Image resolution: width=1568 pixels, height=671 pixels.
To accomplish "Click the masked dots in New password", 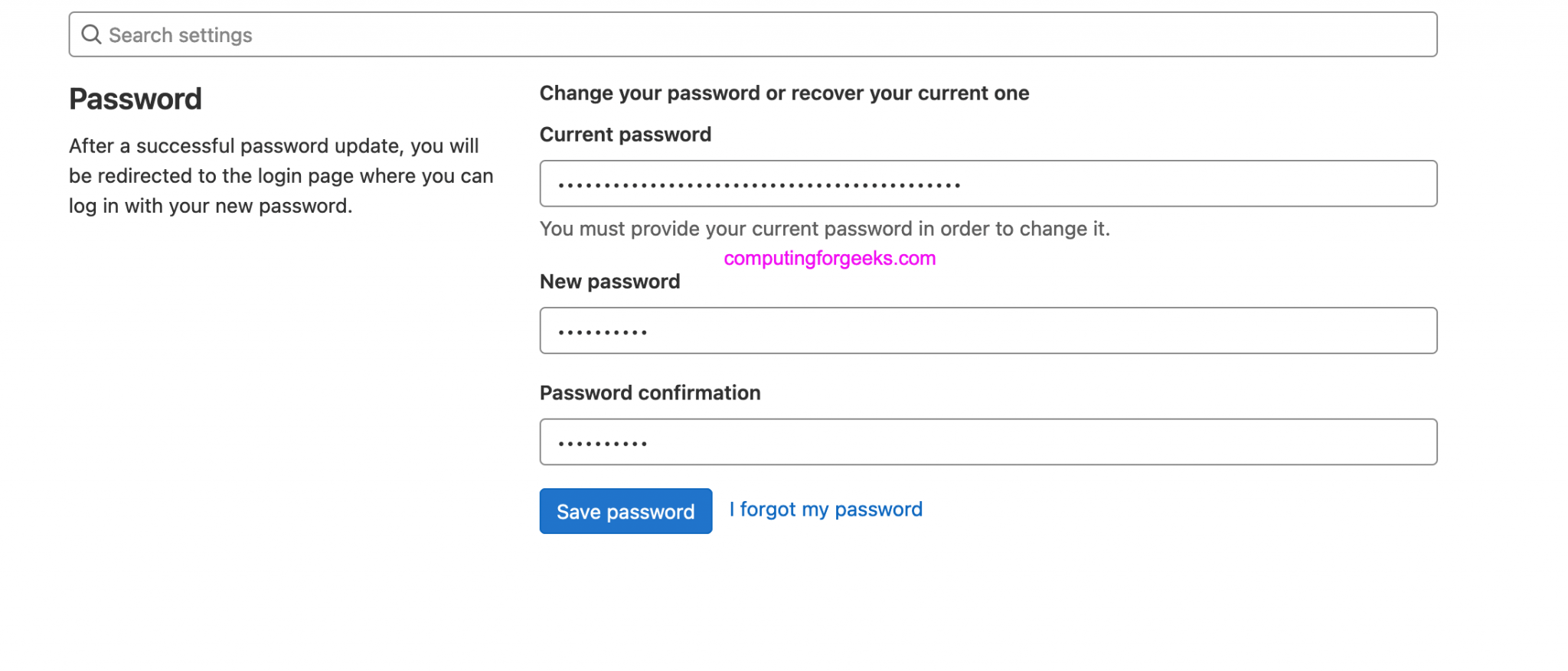I will (x=603, y=332).
